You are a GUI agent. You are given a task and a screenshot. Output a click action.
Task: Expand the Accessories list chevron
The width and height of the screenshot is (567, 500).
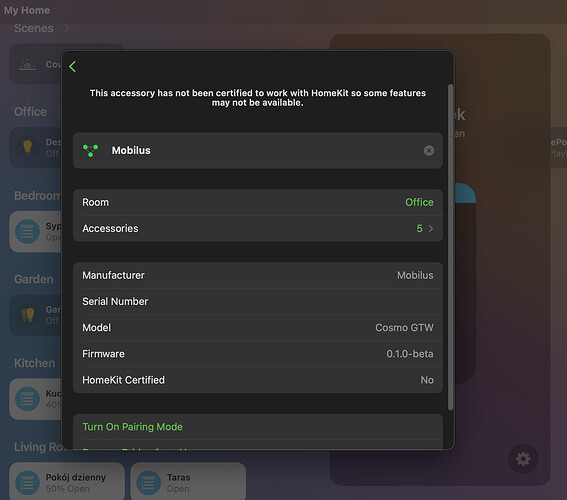click(431, 228)
